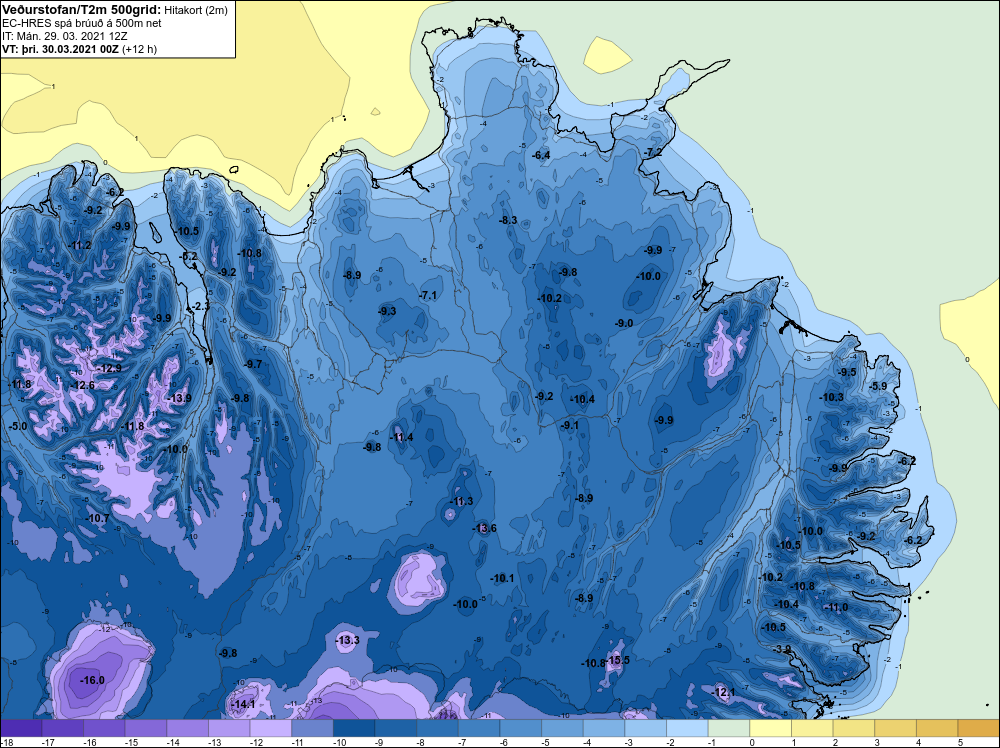Select the -11.4 temperature label
The height and width of the screenshot is (748, 1000).
(401, 437)
